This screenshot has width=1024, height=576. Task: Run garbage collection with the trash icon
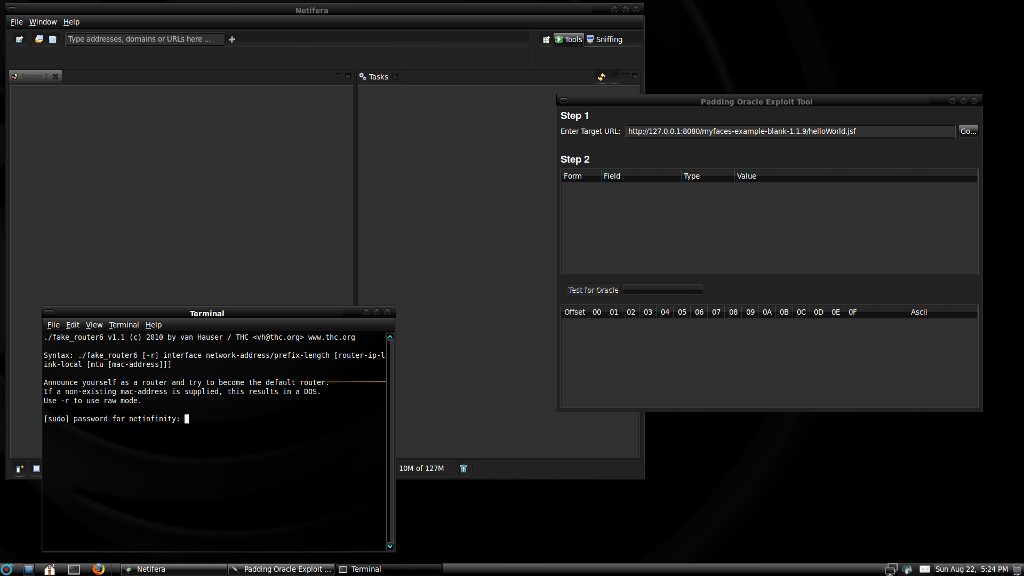click(x=463, y=468)
